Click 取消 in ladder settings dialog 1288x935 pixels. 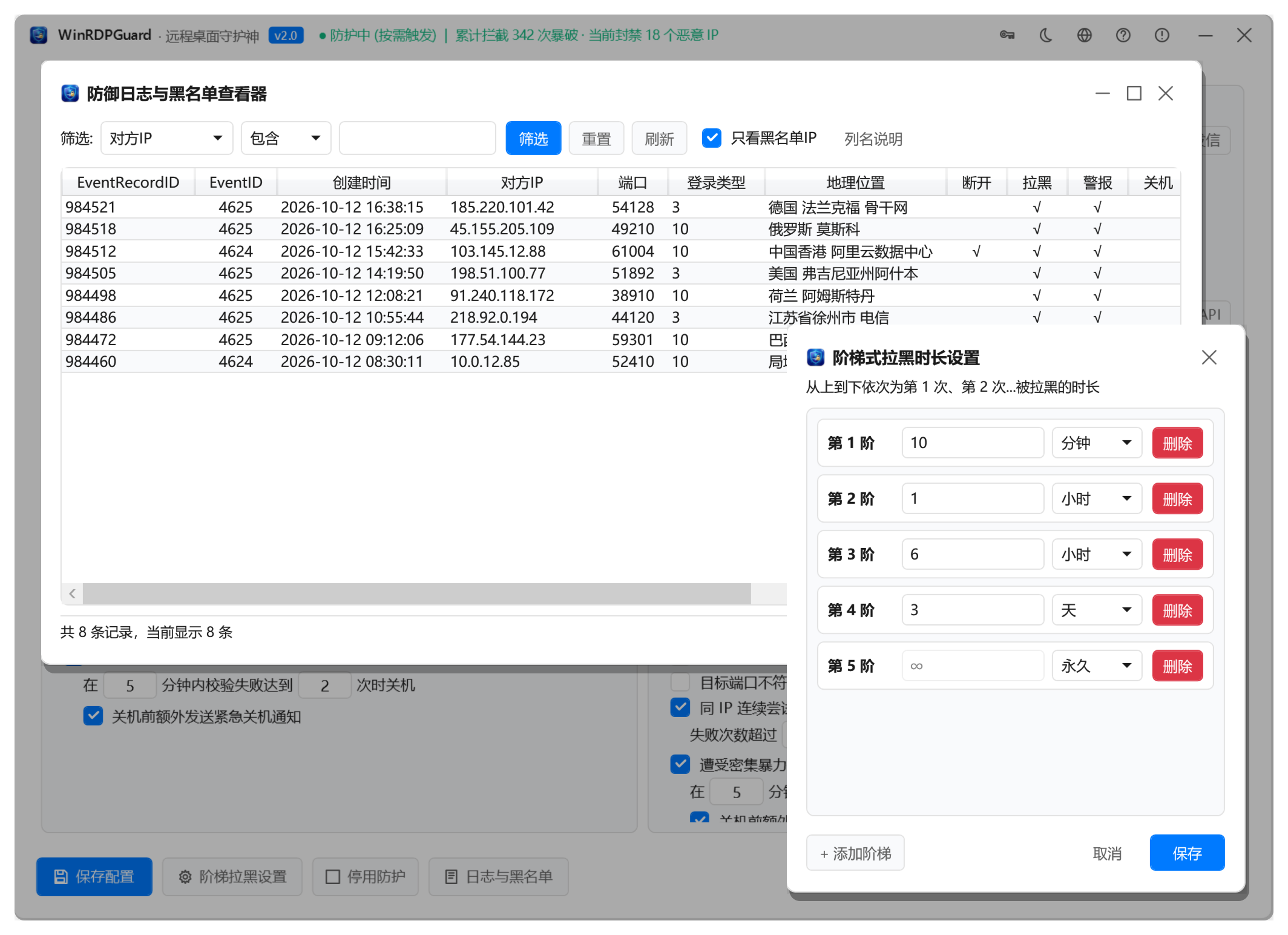[x=1107, y=853]
